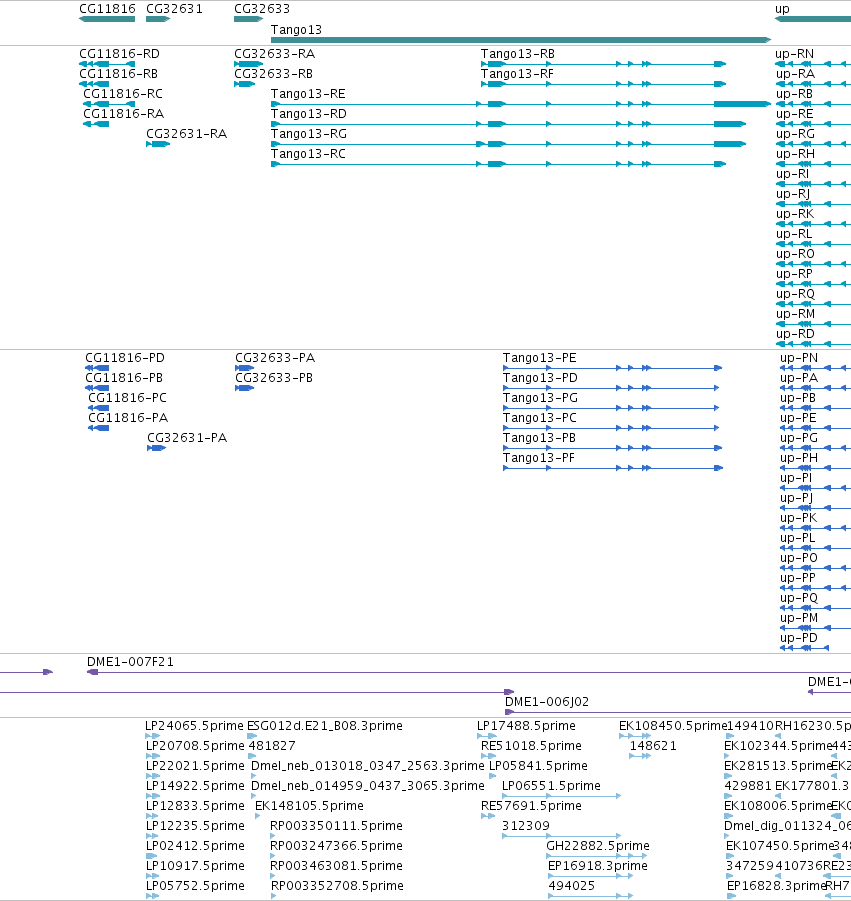Select the 312309 feature label
The width and height of the screenshot is (851, 901).
[526, 826]
